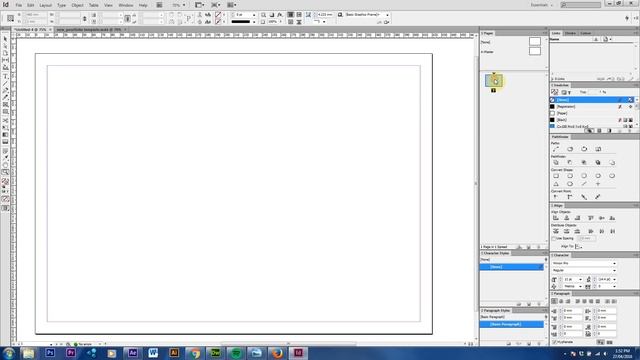
Task: Open font style Regular dropdown
Action: coord(614,270)
